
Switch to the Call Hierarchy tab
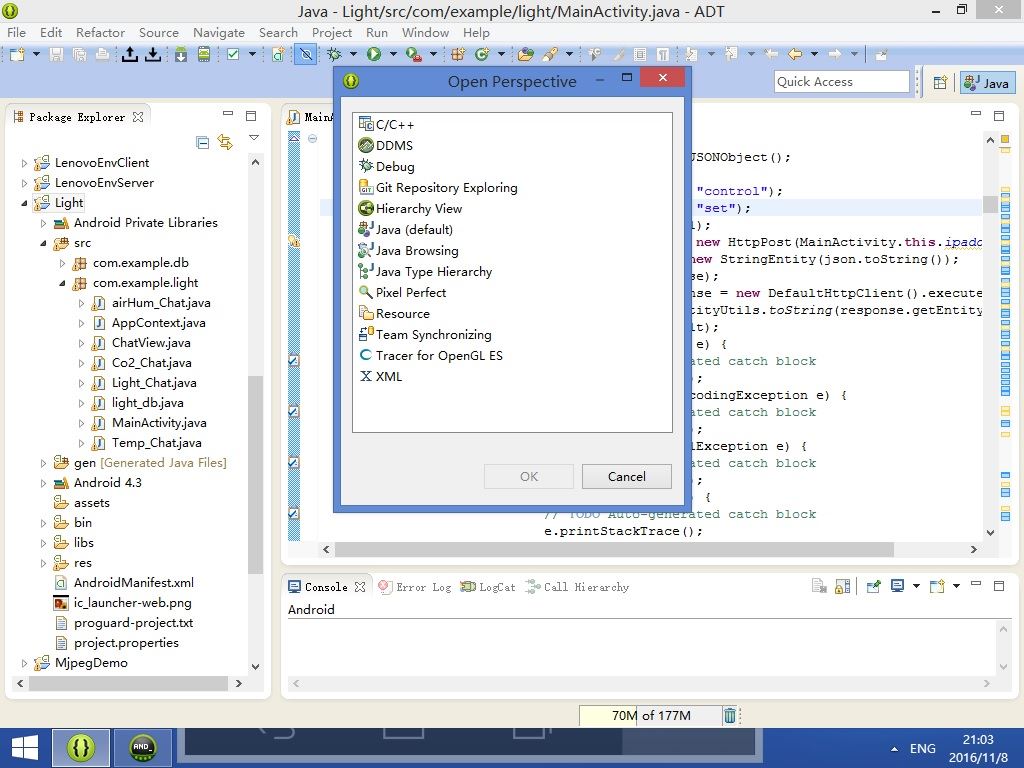(577, 587)
